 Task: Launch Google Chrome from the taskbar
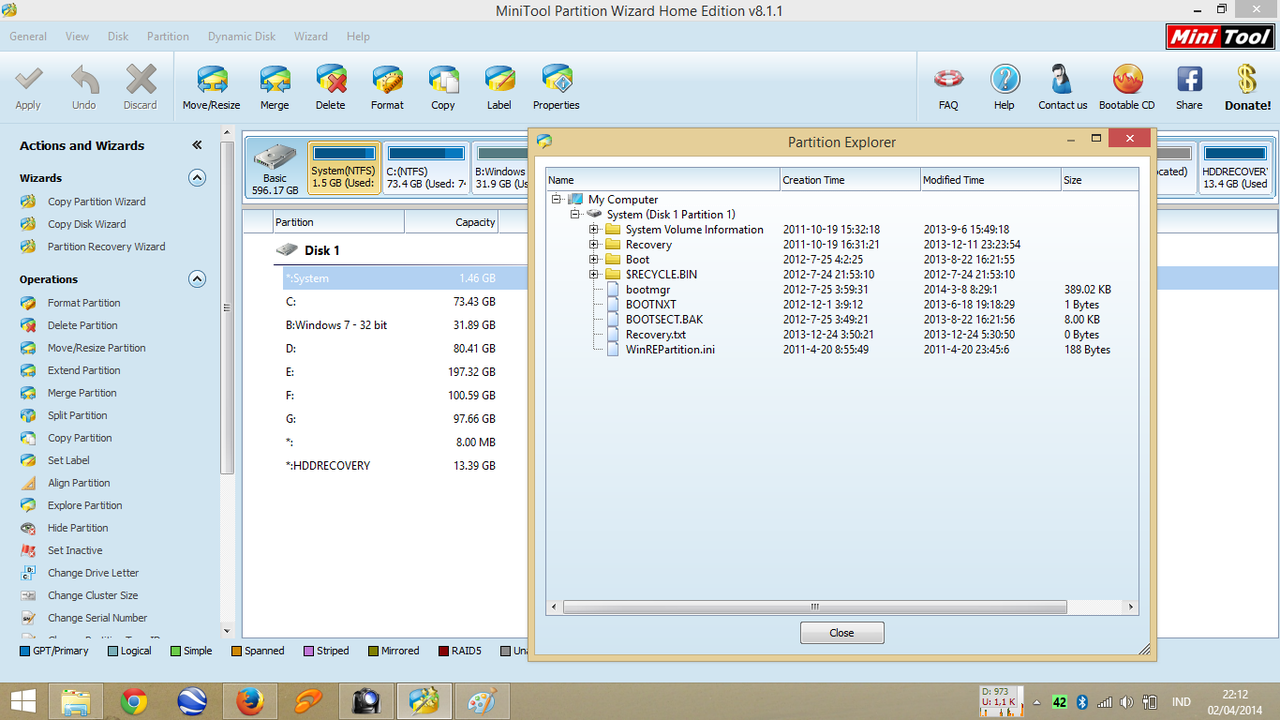click(x=134, y=700)
